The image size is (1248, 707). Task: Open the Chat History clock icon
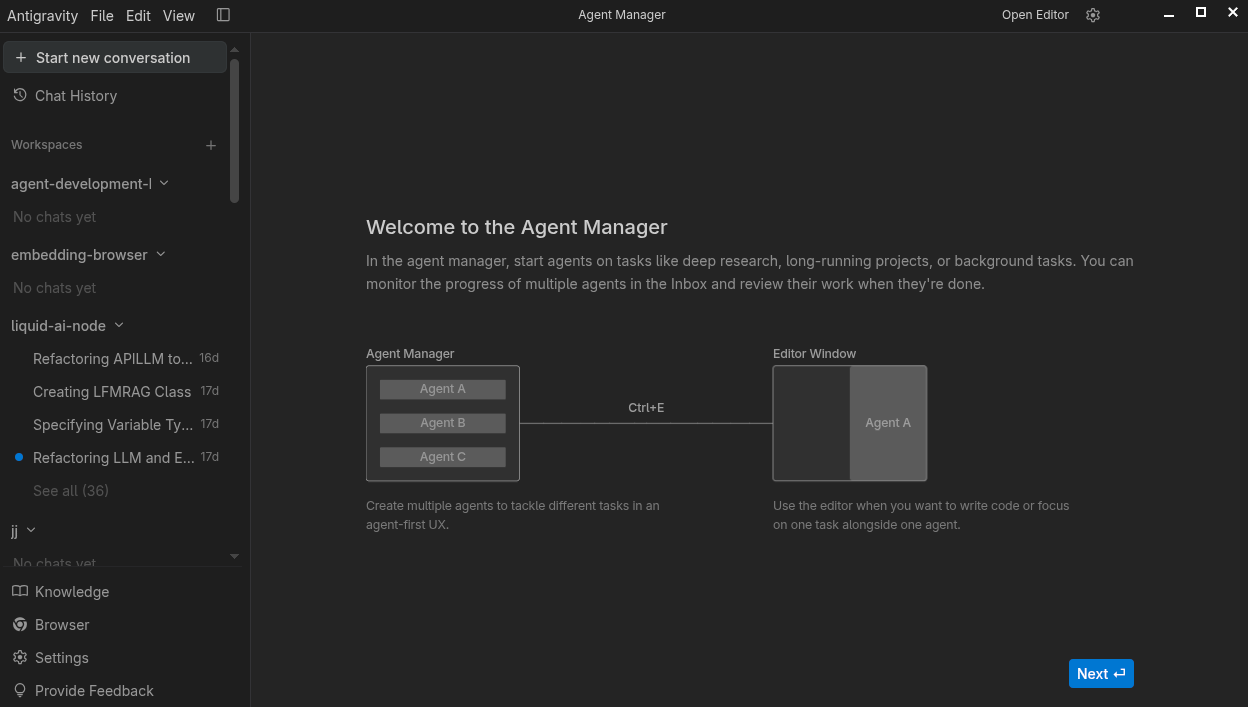(x=20, y=95)
